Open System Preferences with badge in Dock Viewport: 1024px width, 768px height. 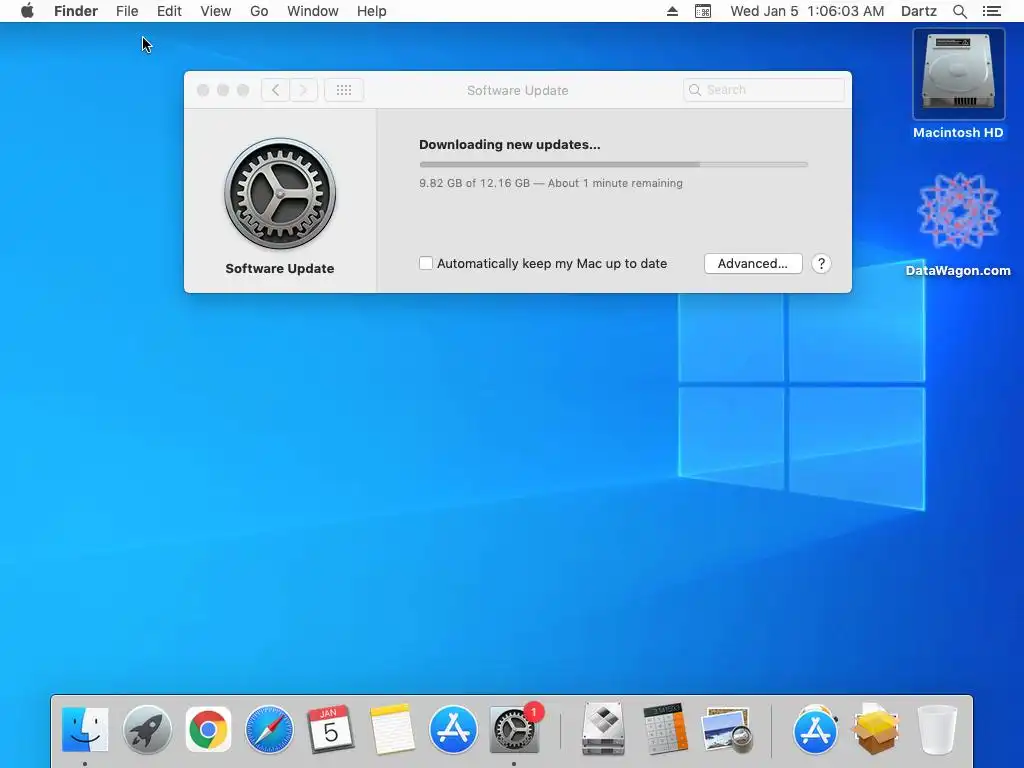point(515,729)
